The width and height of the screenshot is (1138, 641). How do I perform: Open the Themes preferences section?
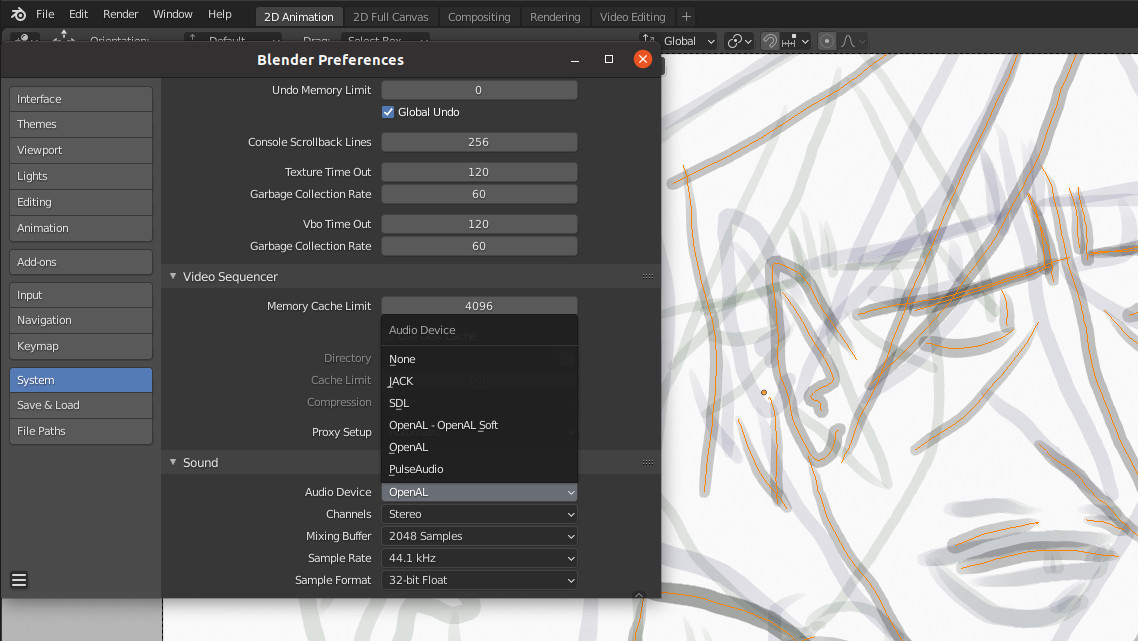[x=80, y=124]
